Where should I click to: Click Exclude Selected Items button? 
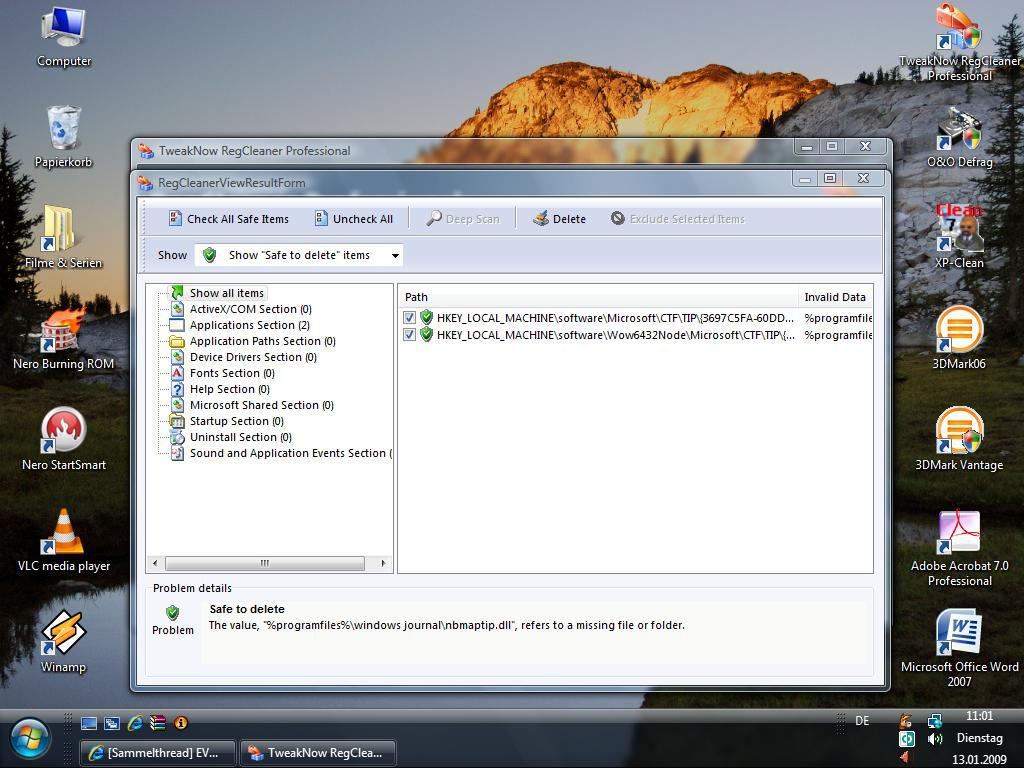(677, 219)
